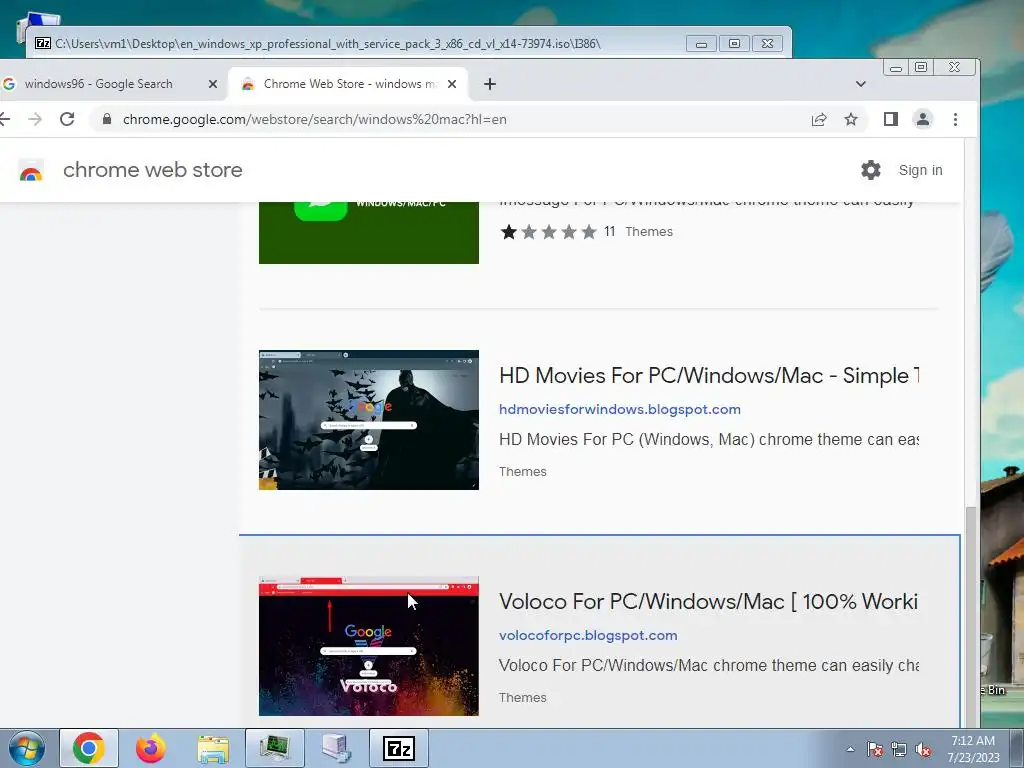
Task: Go back in Chrome history
Action: pos(5,119)
